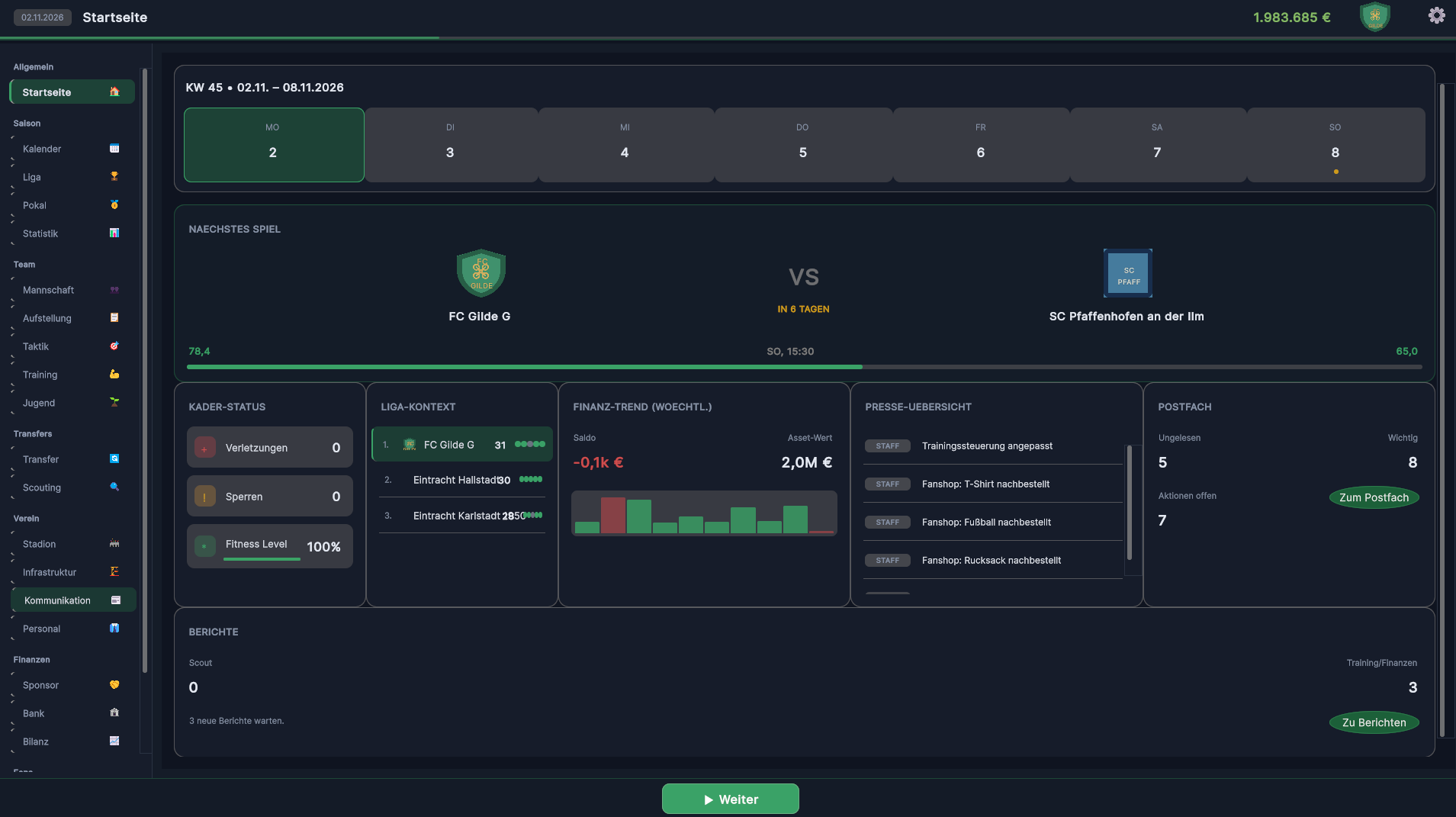Click the weekly finance bar chart
This screenshot has height=817, width=1456.
pyautogui.click(x=704, y=513)
